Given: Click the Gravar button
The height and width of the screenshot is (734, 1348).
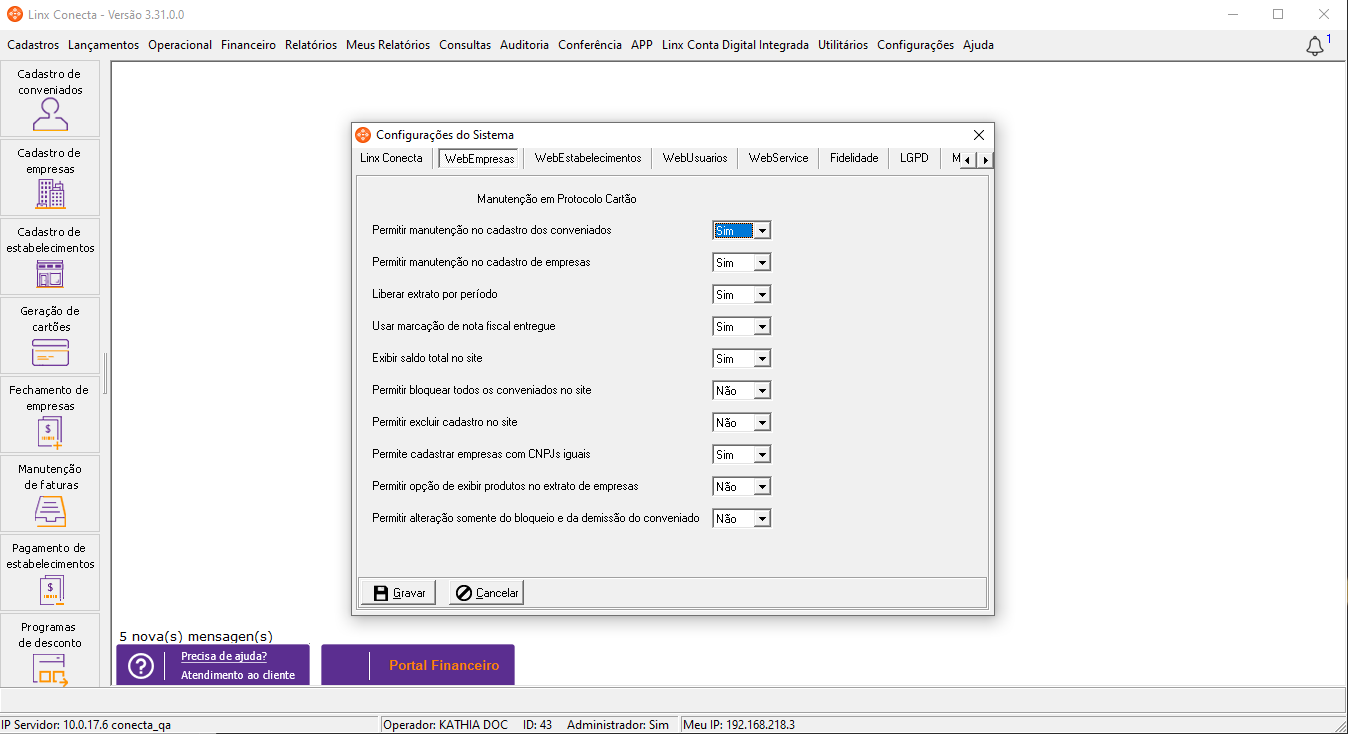Looking at the screenshot, I should coord(399,593).
